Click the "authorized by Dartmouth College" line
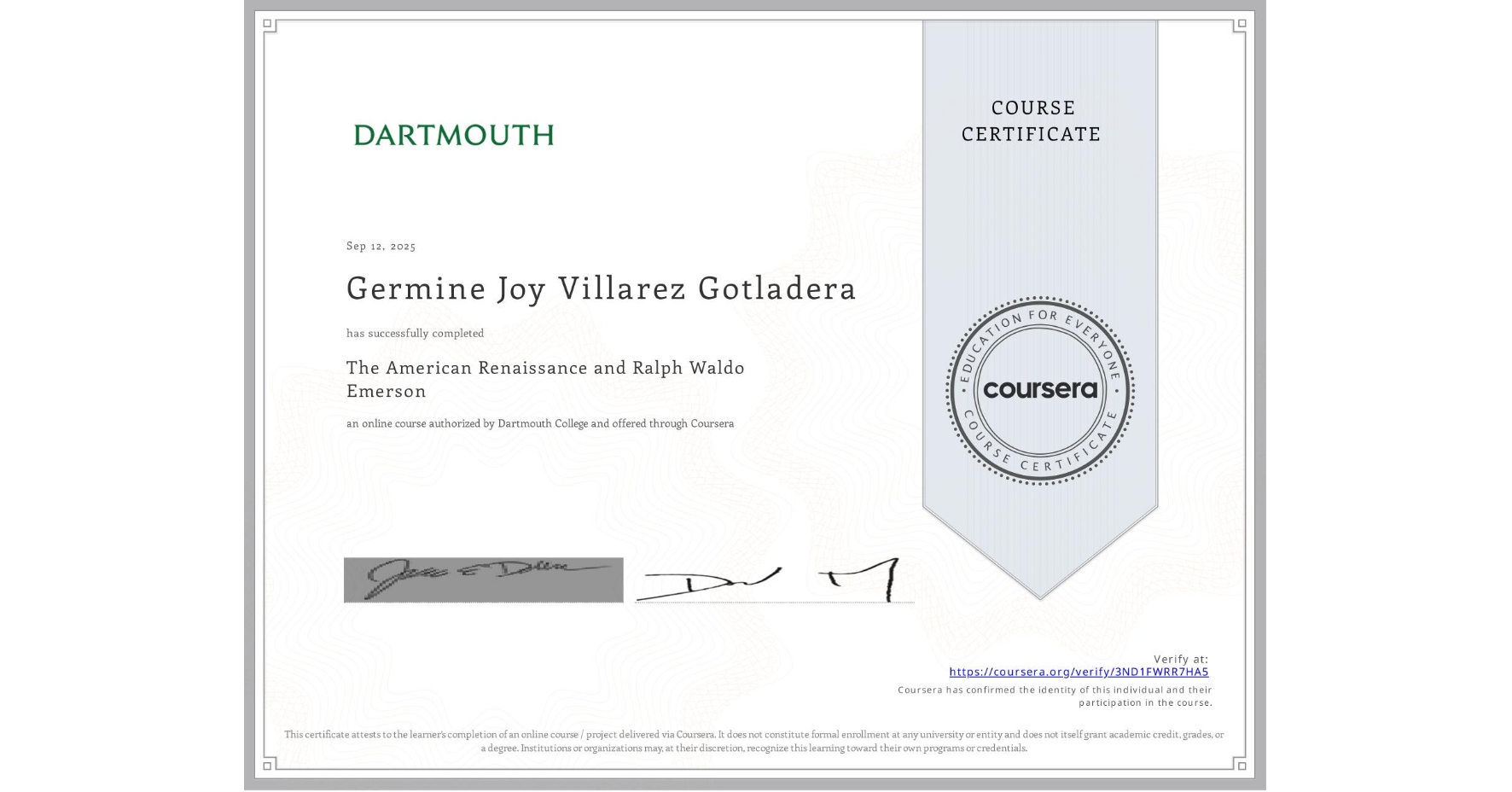This screenshot has width=1512, height=792. pos(540,423)
